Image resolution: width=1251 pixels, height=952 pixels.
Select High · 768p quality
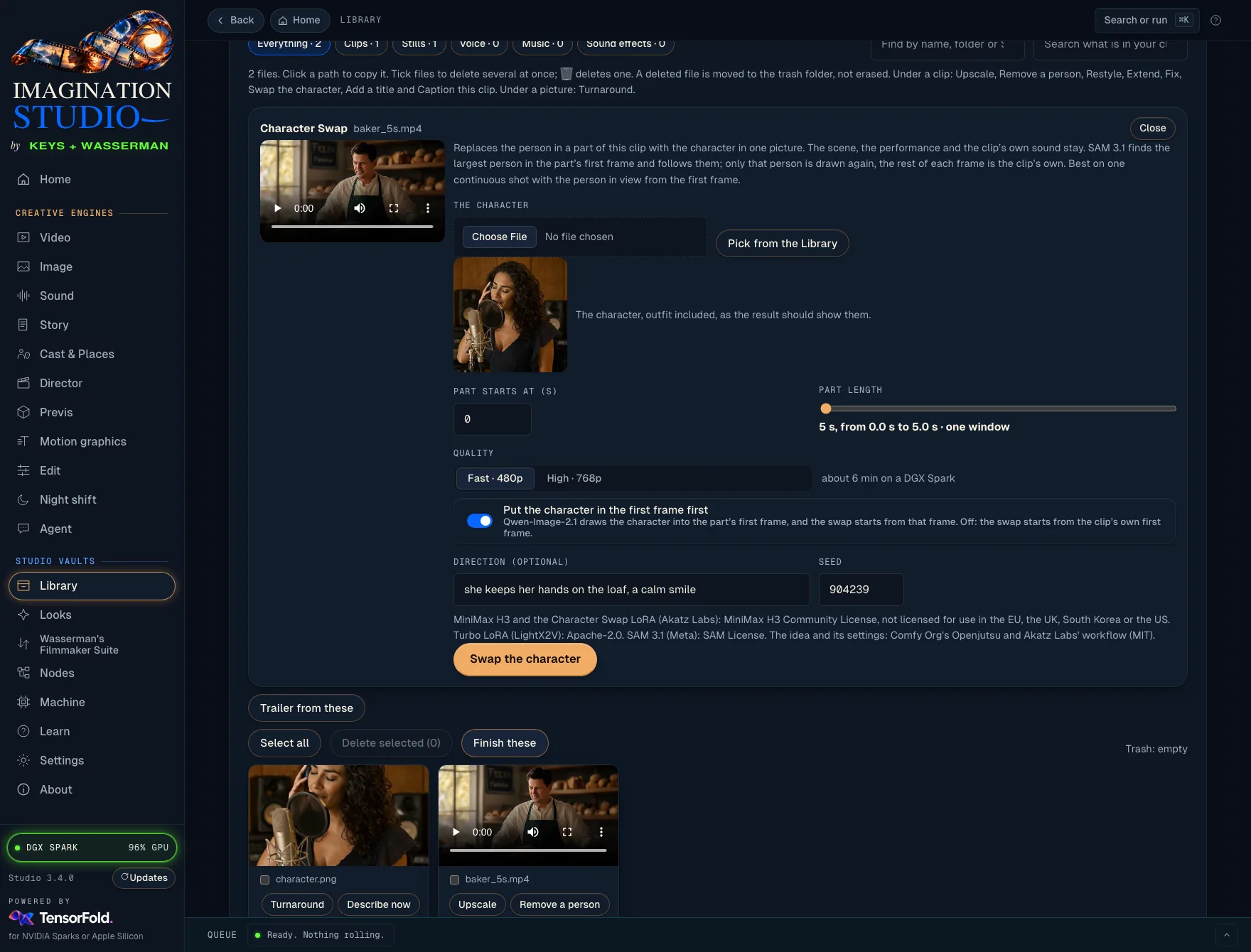574,478
